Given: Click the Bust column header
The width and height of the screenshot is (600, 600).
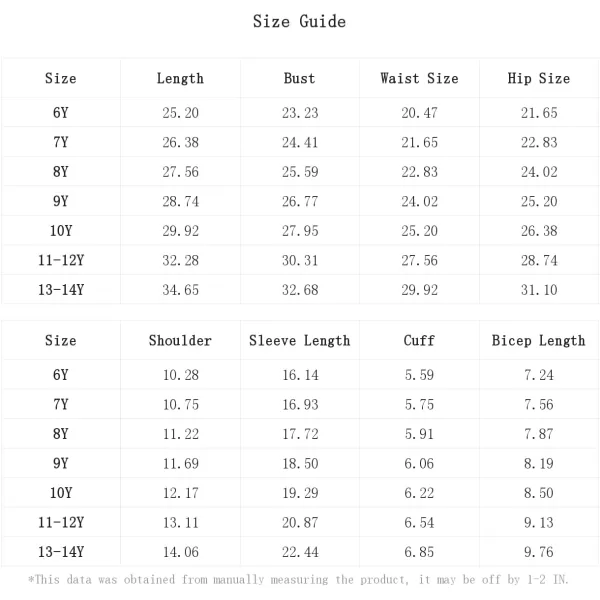Looking at the screenshot, I should 299,78.
